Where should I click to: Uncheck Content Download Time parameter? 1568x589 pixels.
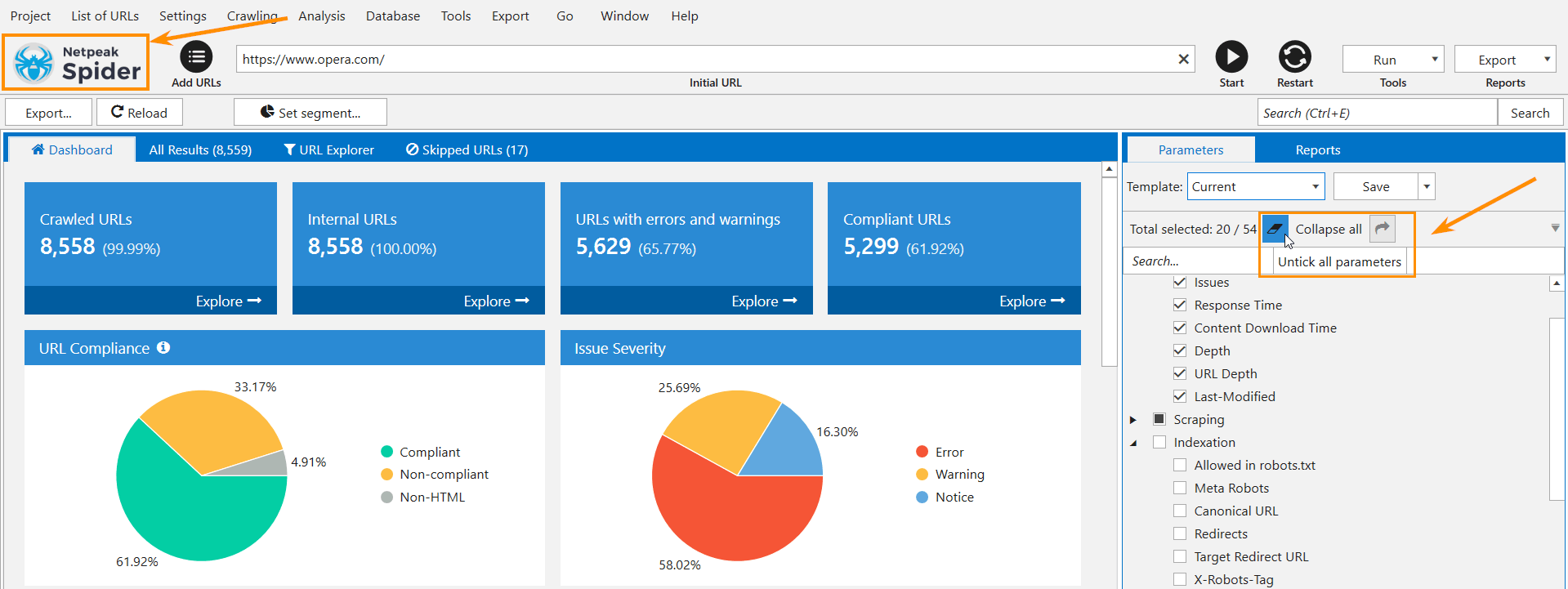(1180, 328)
